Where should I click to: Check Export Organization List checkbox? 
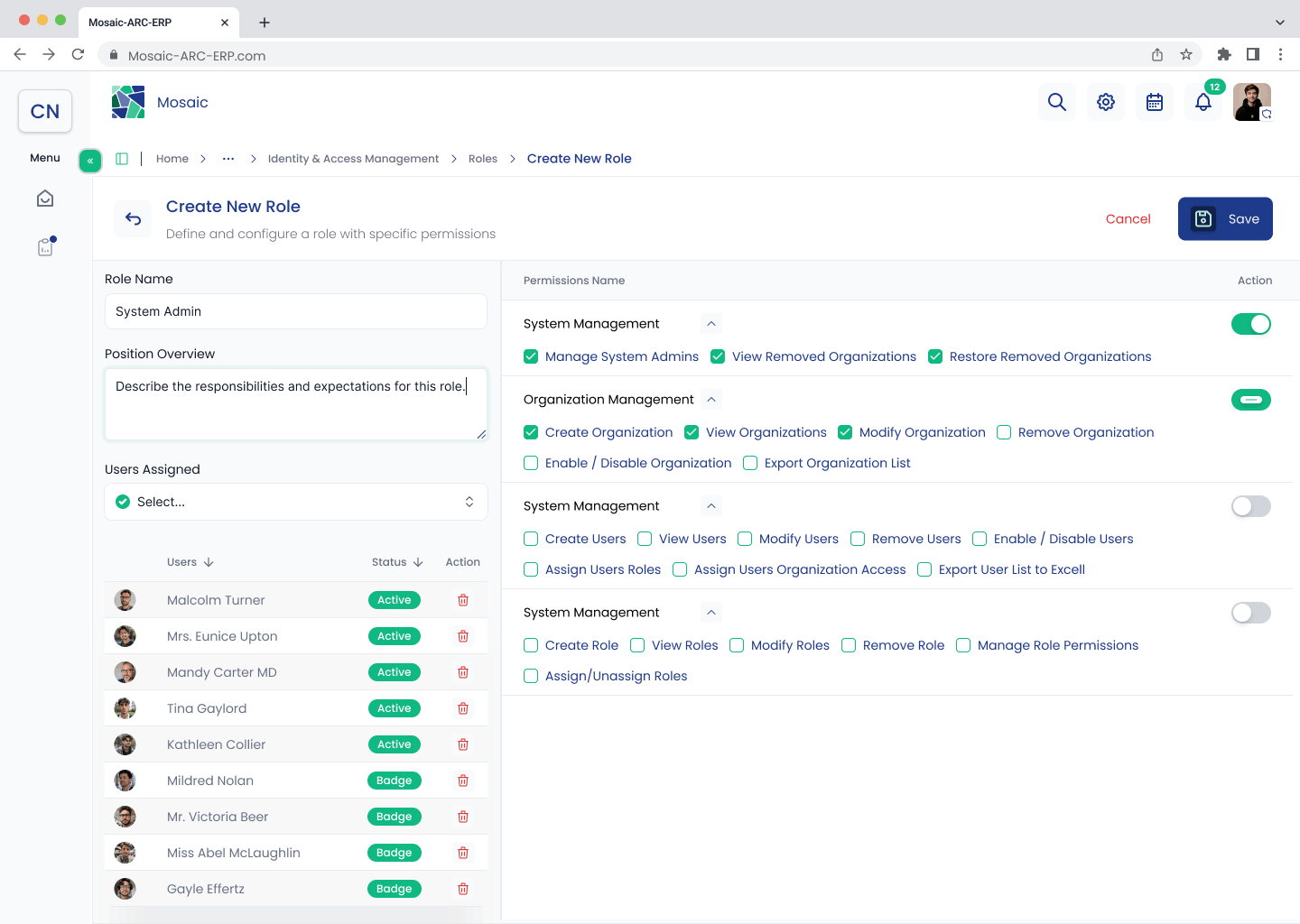750,463
